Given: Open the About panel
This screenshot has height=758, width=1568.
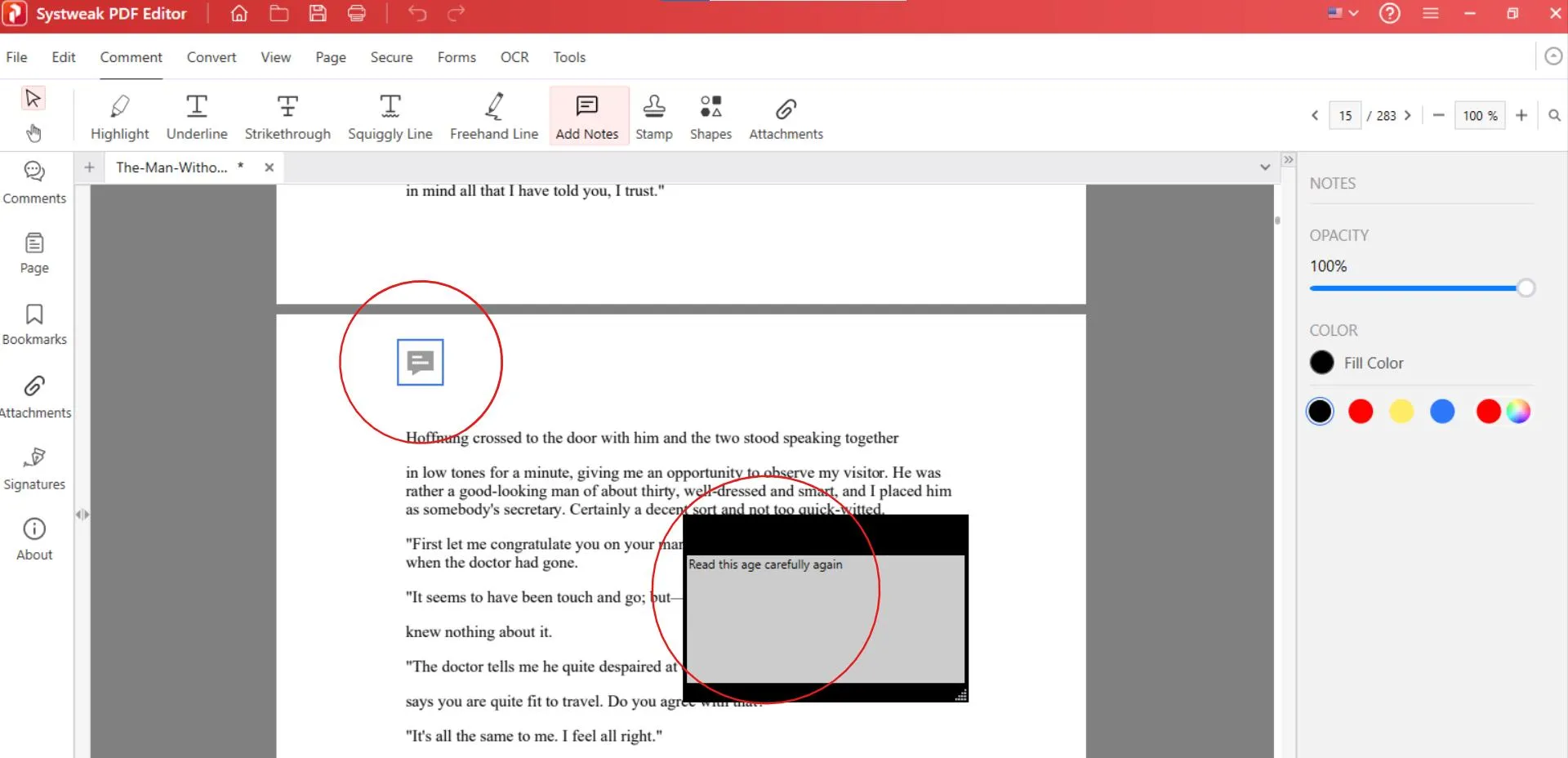Looking at the screenshot, I should [33, 537].
